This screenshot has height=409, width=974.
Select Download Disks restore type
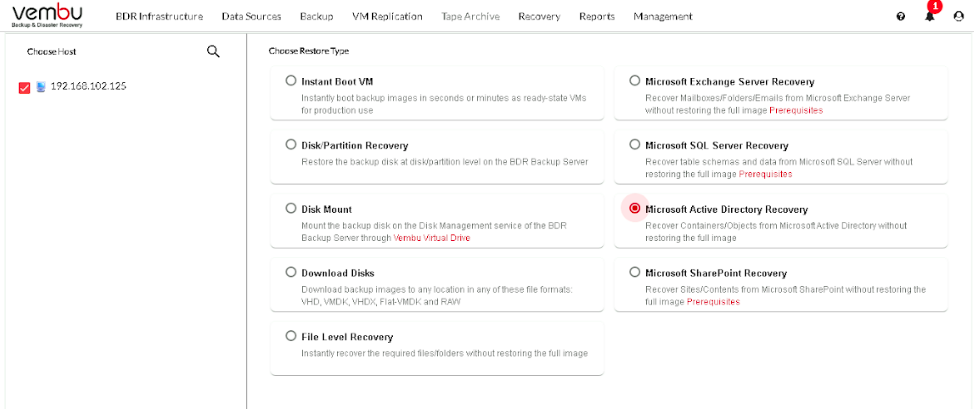[x=291, y=272]
